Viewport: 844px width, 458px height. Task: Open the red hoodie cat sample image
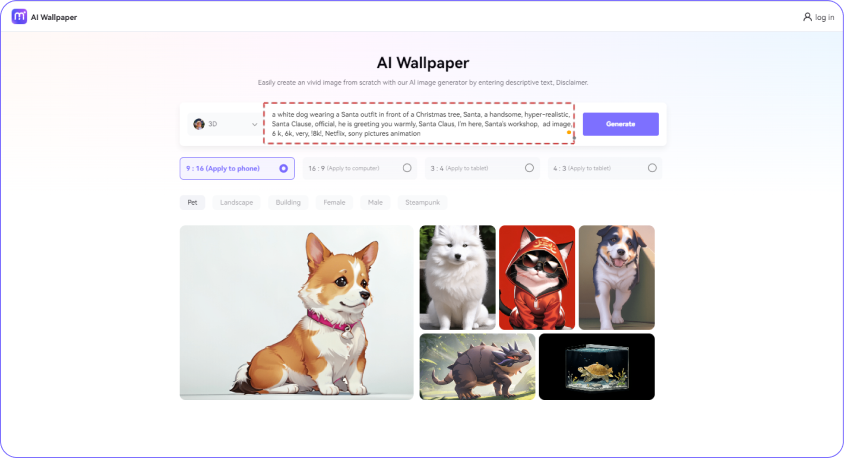point(537,278)
